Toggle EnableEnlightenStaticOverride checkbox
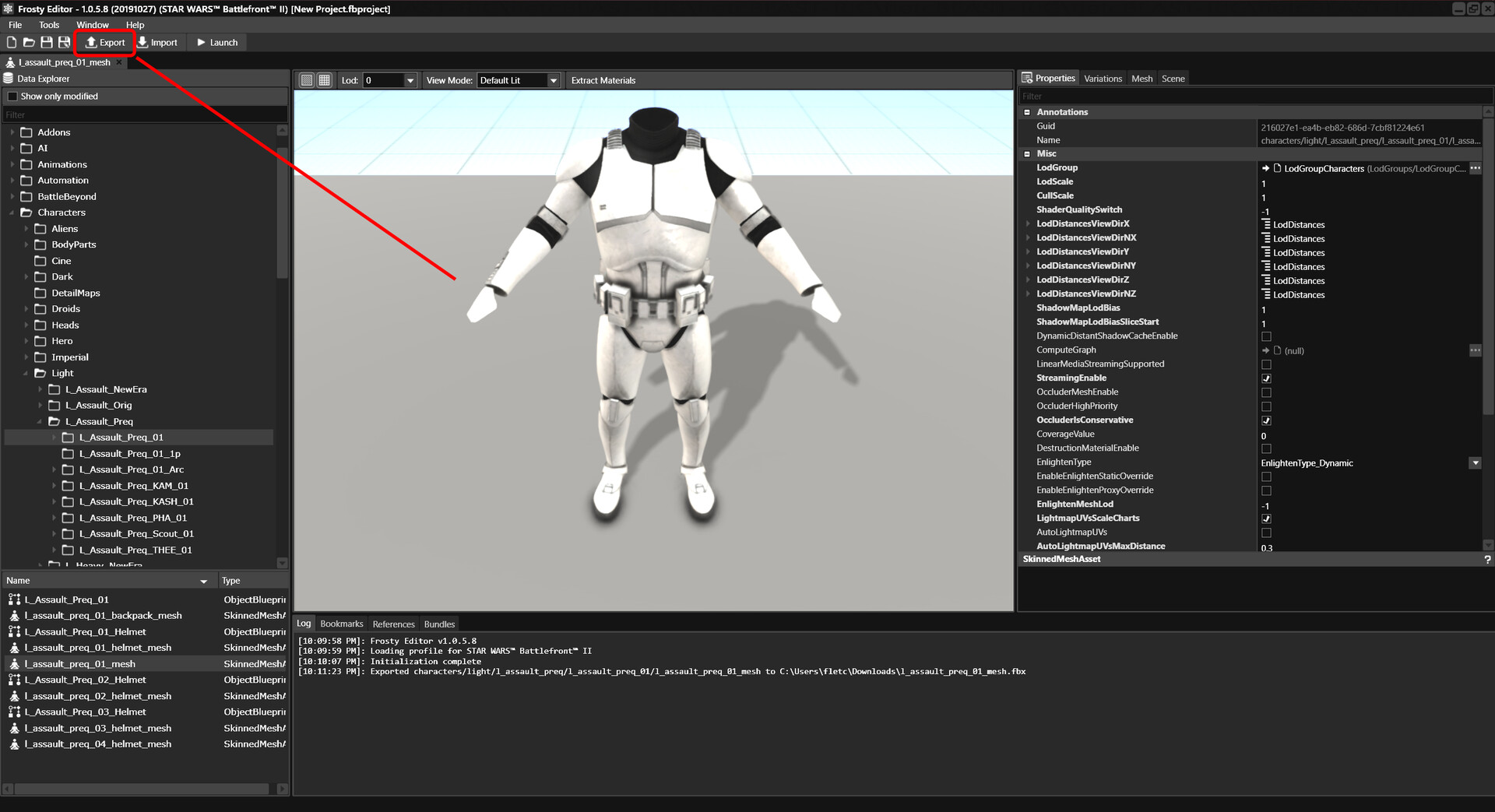 (1266, 476)
